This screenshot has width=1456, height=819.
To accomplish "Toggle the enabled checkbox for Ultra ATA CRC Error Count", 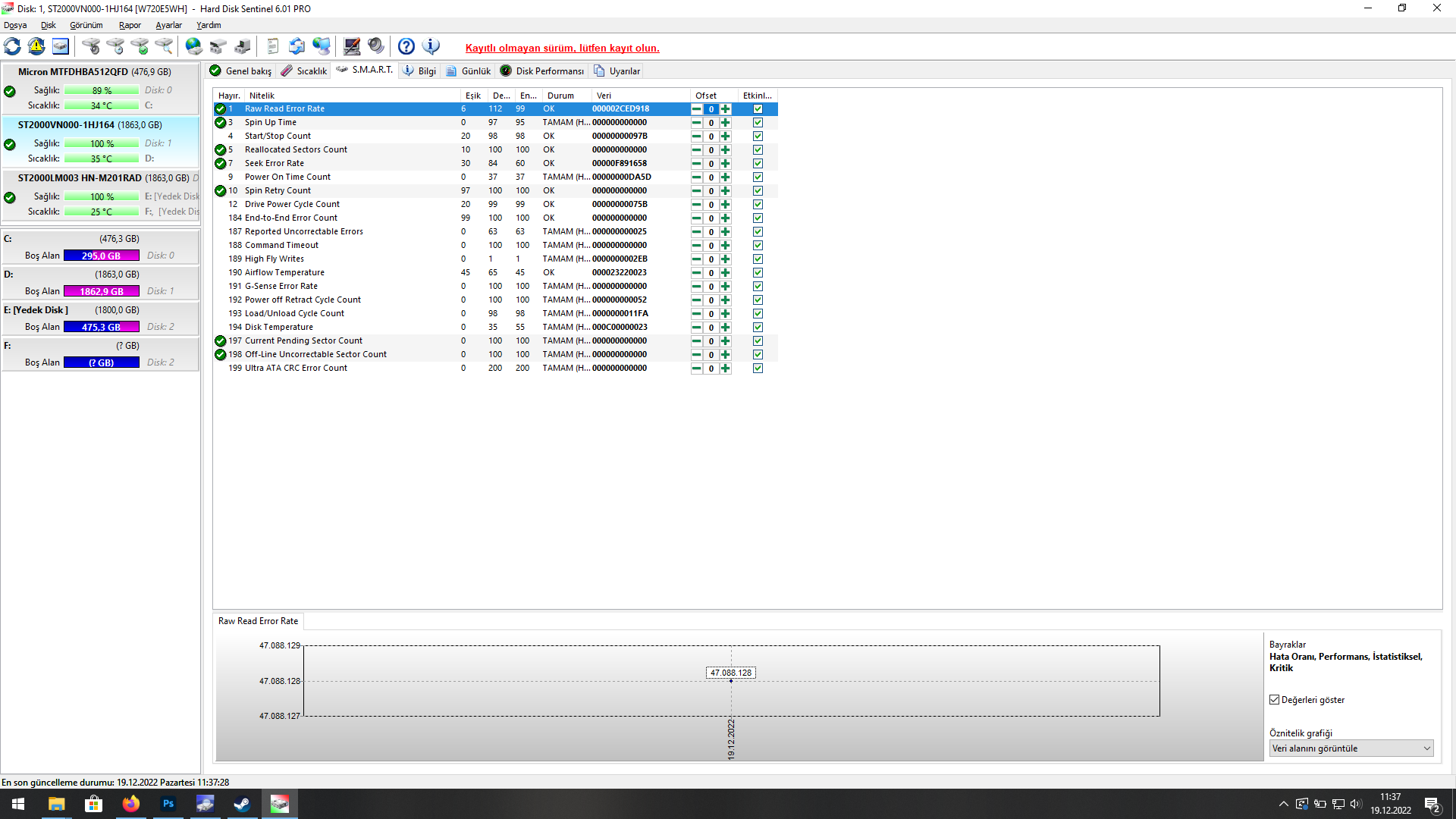I will pos(758,369).
